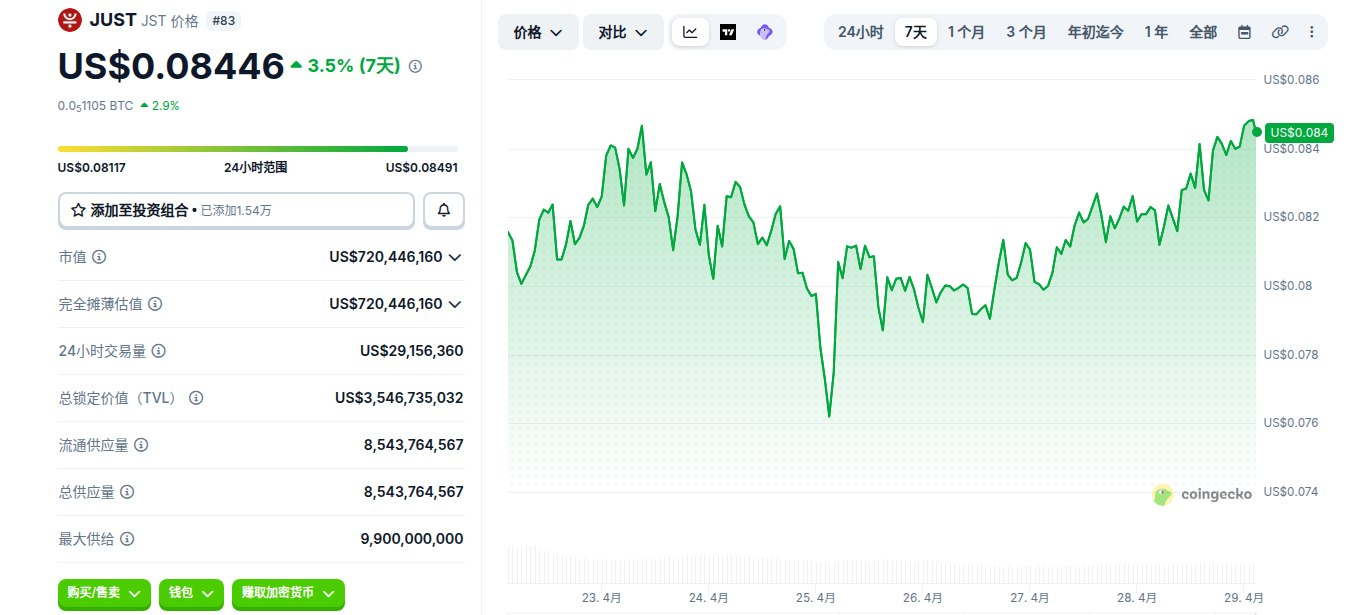Click the 28. 4月 date axis label

point(1137,597)
